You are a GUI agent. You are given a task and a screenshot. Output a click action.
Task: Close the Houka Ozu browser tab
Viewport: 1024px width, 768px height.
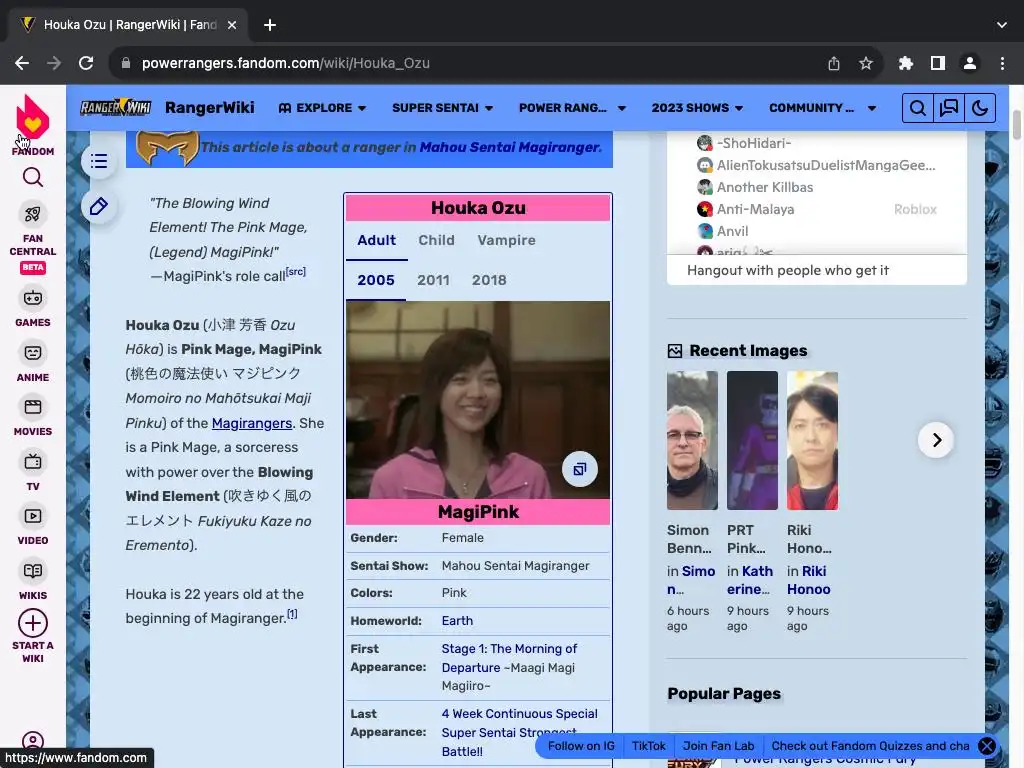click(x=232, y=25)
